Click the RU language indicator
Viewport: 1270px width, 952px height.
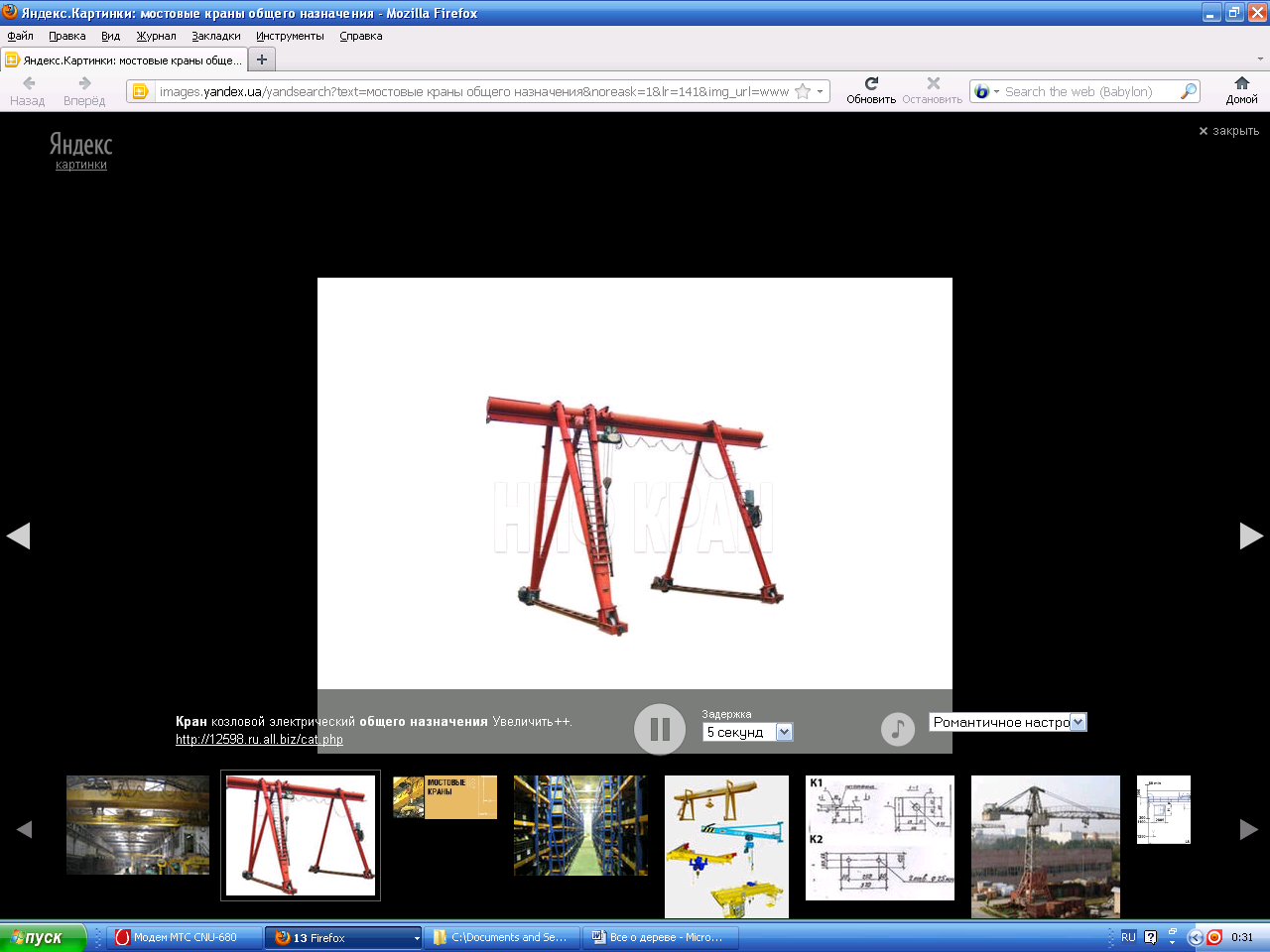pos(1128,937)
